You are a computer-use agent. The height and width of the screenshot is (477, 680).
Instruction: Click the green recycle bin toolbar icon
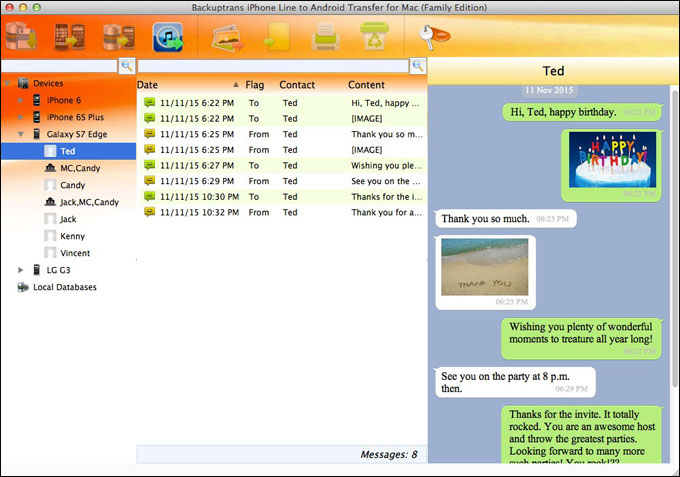click(x=374, y=37)
